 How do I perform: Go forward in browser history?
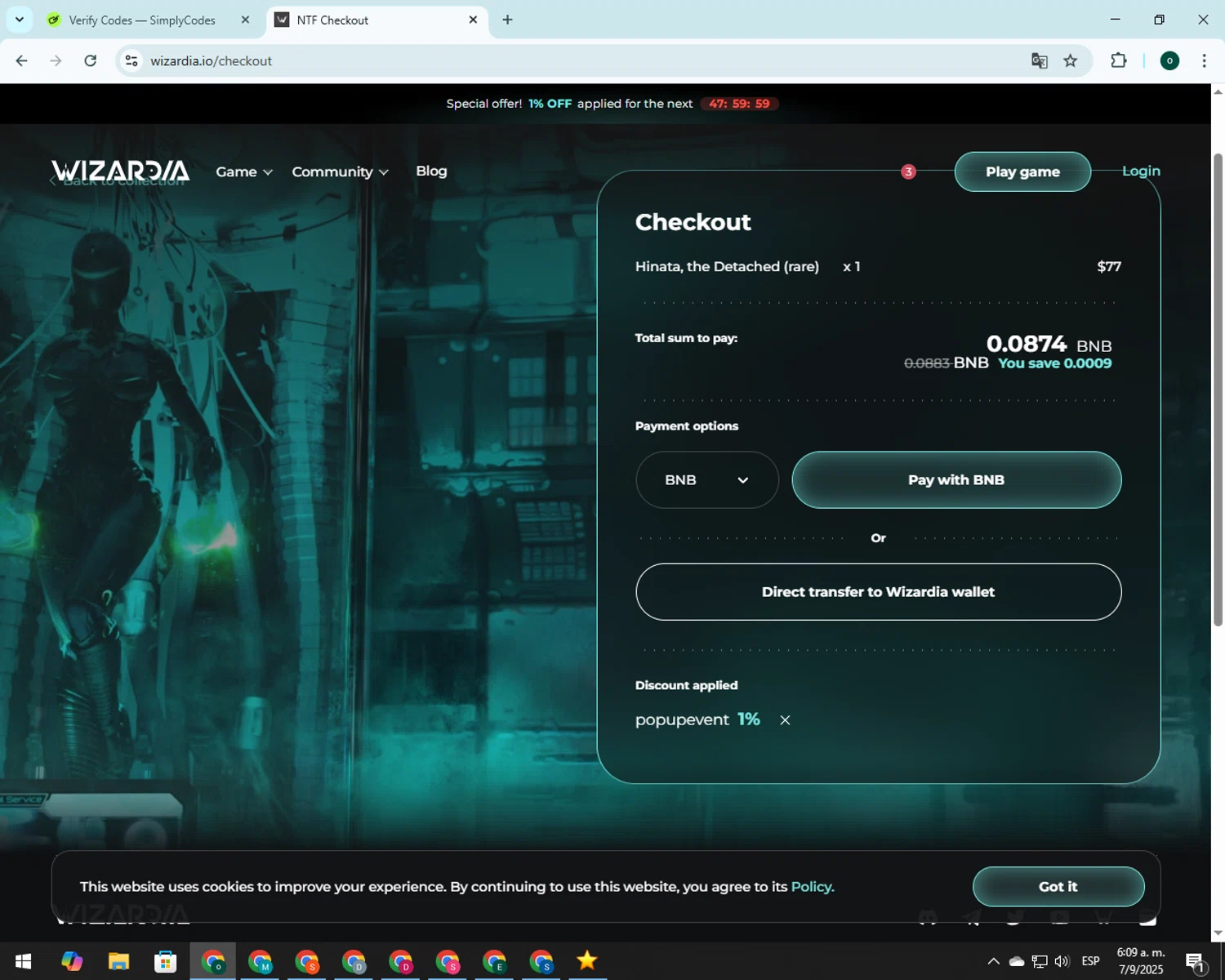click(56, 60)
